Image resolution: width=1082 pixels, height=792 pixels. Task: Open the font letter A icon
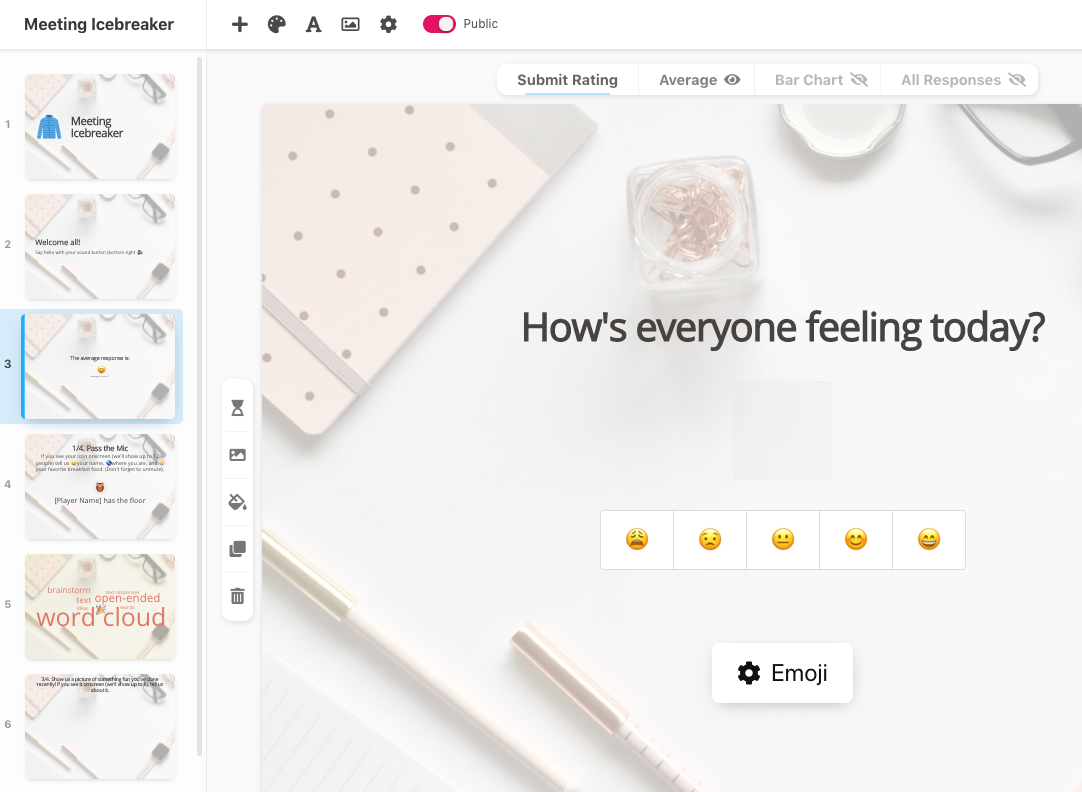[313, 25]
